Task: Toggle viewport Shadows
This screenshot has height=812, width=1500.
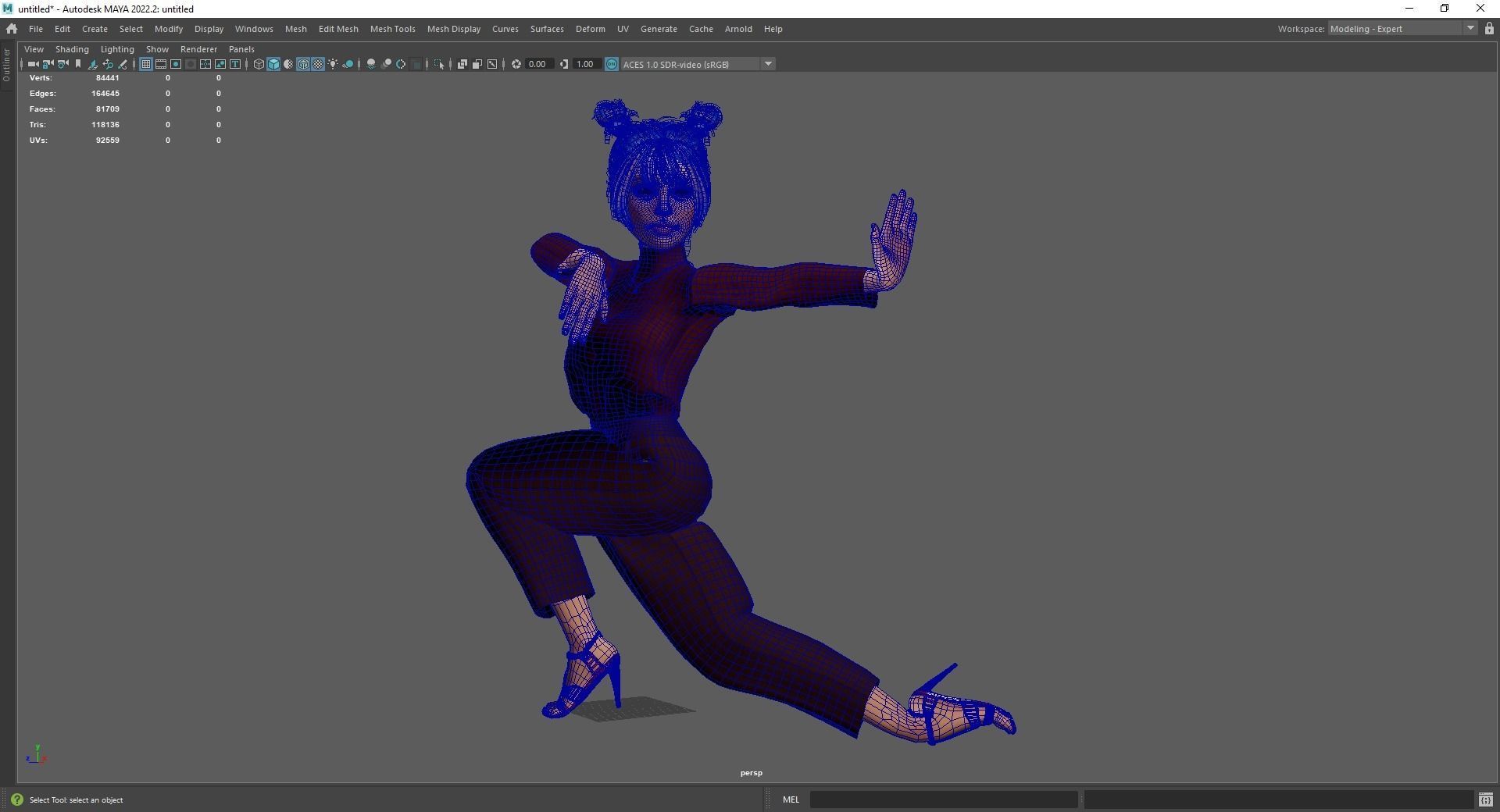Action: click(348, 64)
